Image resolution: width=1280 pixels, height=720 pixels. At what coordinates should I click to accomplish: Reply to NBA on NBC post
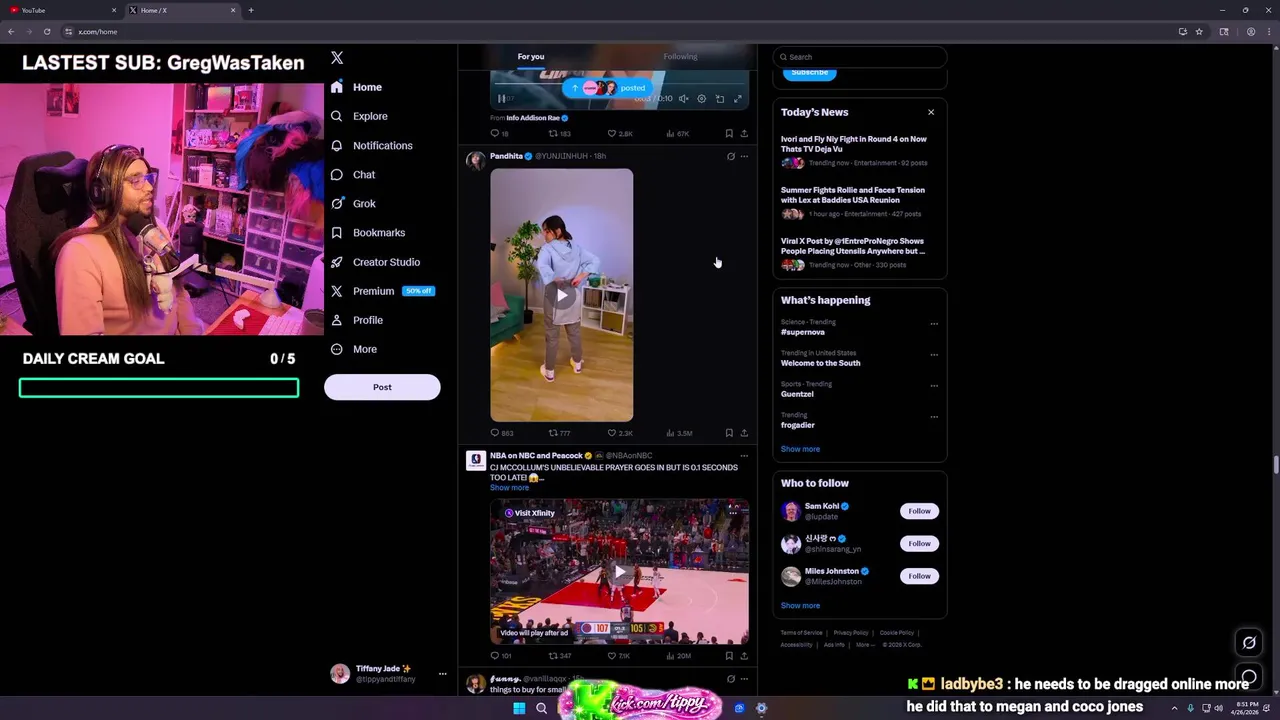(x=500, y=656)
